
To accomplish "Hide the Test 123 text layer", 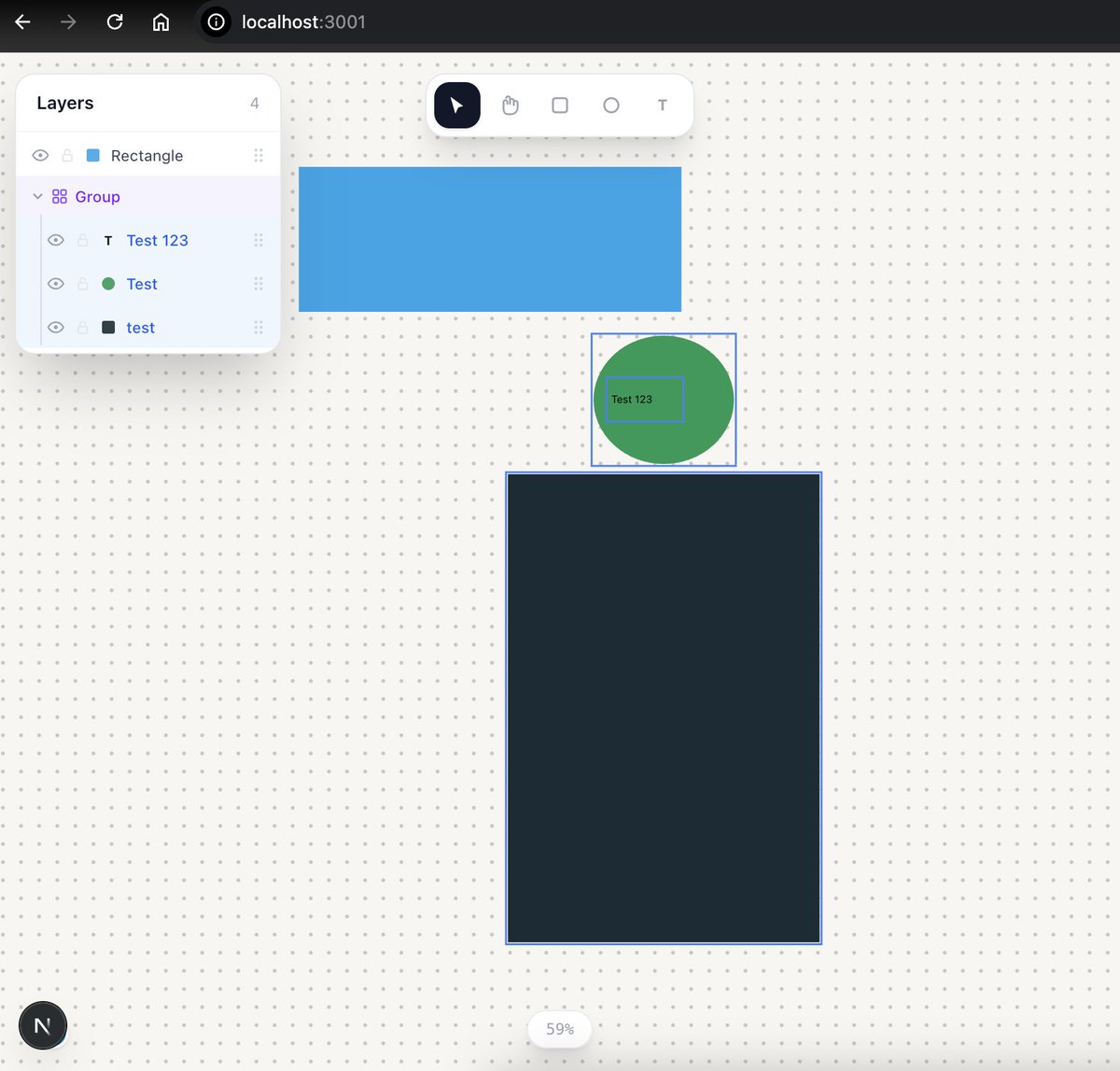I will tap(56, 240).
